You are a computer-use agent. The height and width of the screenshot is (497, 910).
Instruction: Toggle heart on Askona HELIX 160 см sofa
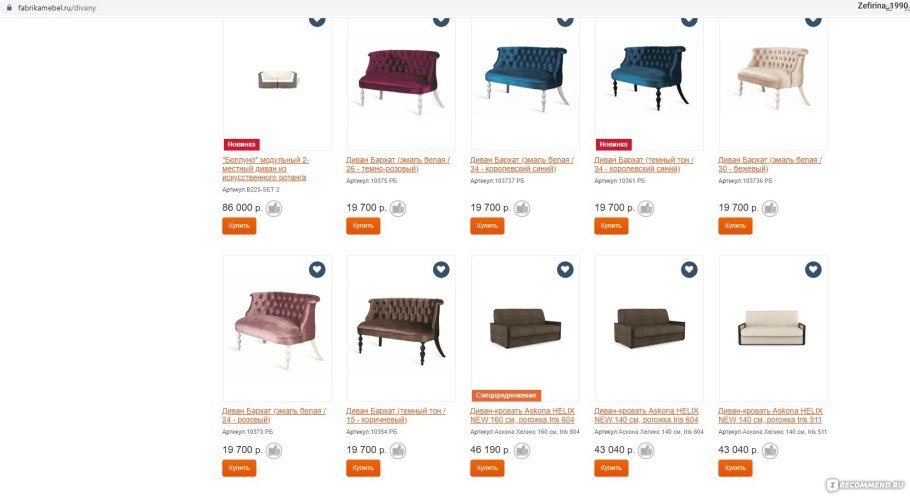(565, 269)
